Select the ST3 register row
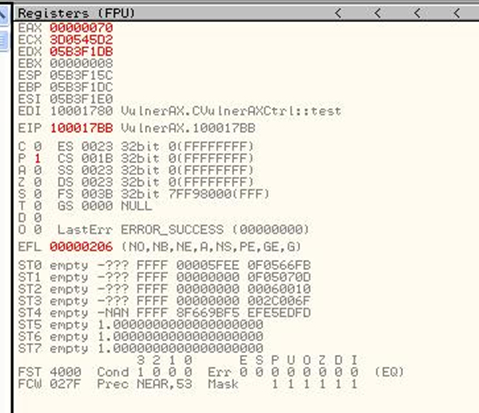This screenshot has height=413, width=479. [x=164, y=301]
